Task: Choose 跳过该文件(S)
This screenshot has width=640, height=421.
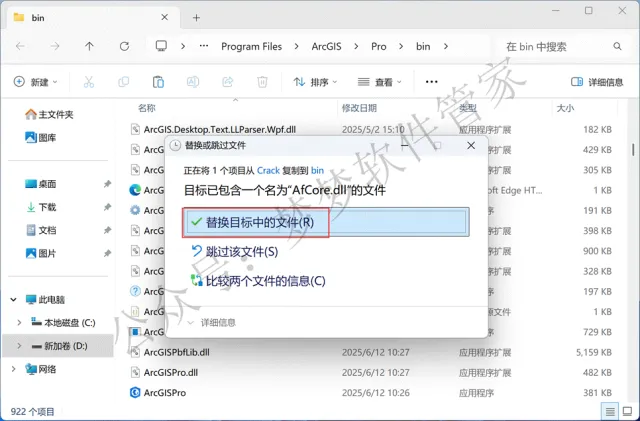Action: (x=235, y=252)
